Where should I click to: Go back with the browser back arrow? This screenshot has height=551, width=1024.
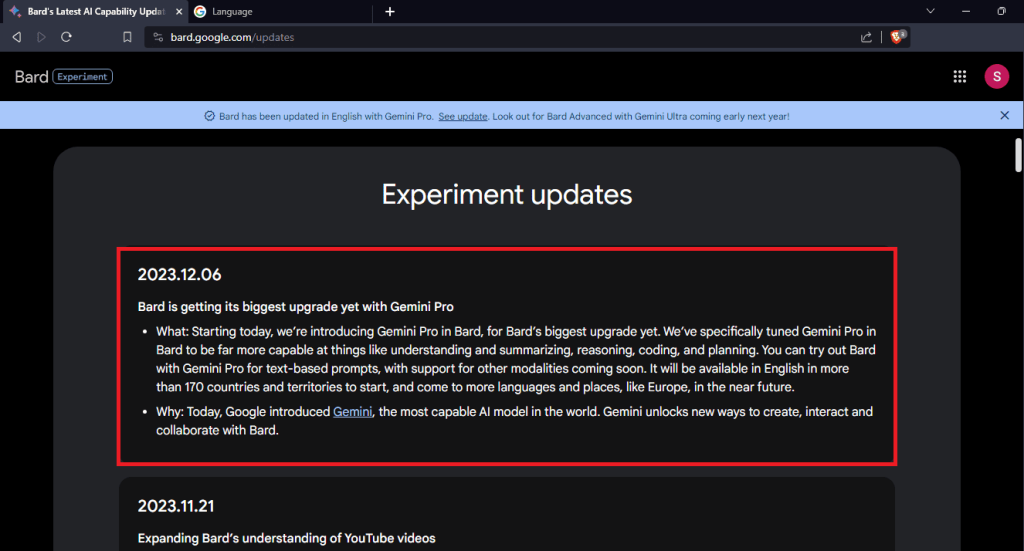tap(17, 37)
